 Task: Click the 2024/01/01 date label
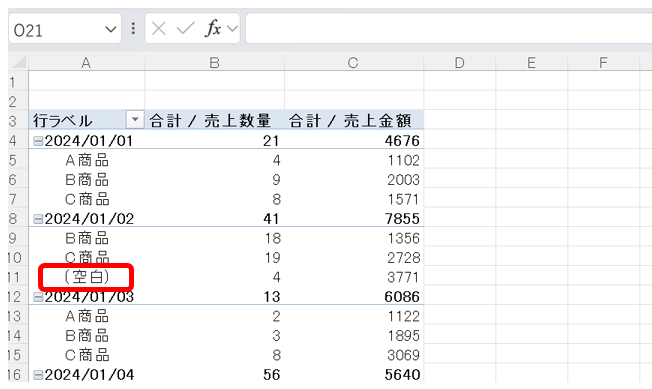point(89,141)
